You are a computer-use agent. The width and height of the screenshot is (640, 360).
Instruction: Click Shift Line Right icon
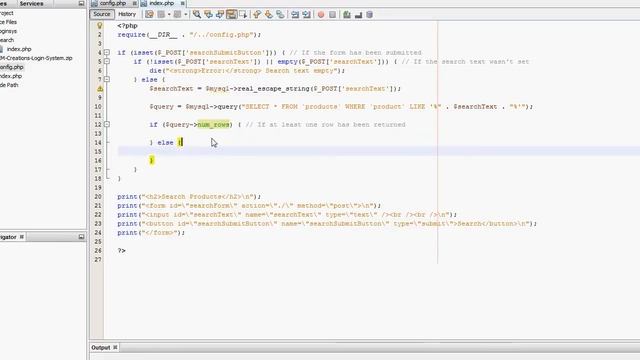pos(307,14)
